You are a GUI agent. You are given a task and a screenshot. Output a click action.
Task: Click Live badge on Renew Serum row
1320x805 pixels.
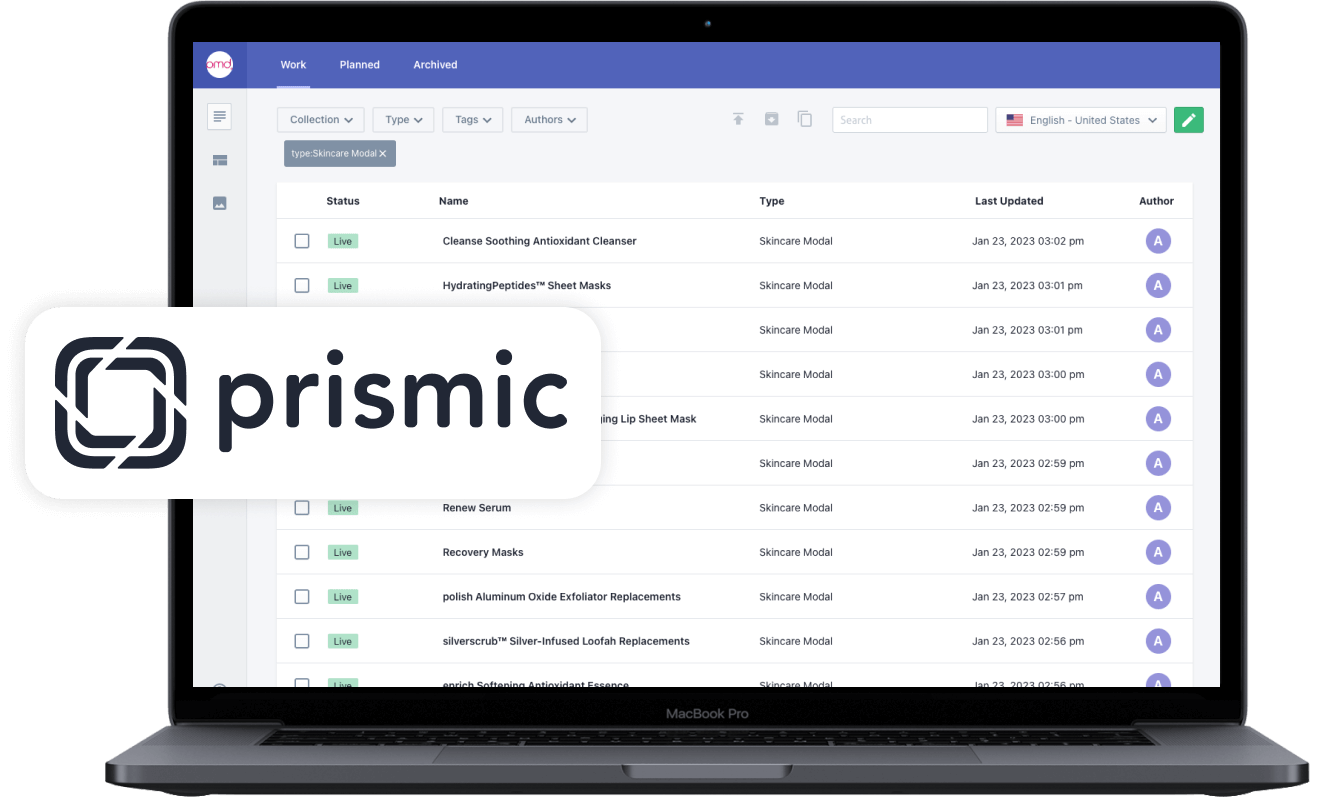[343, 508]
